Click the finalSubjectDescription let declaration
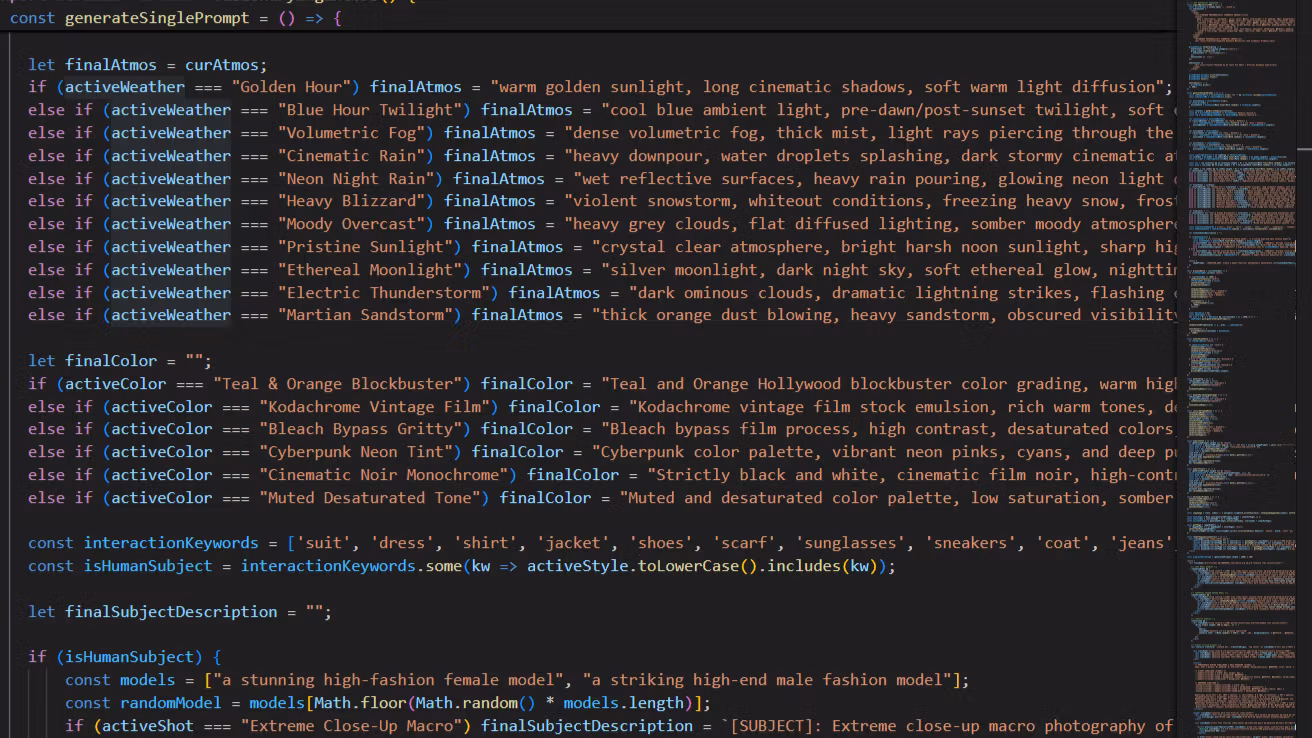 [x=180, y=612]
